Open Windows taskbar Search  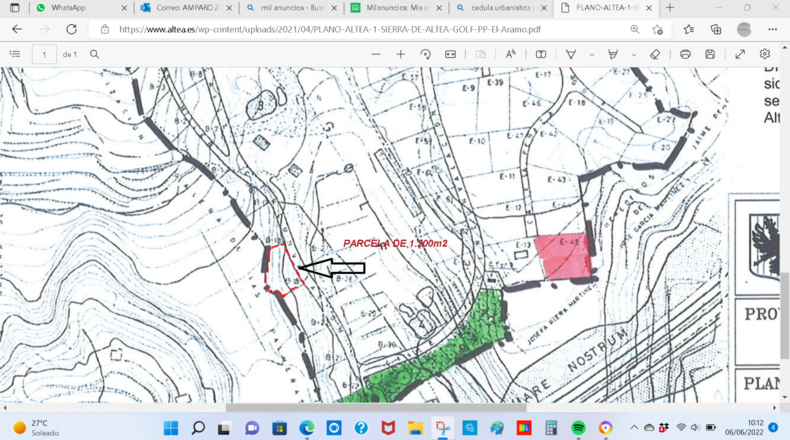198,428
